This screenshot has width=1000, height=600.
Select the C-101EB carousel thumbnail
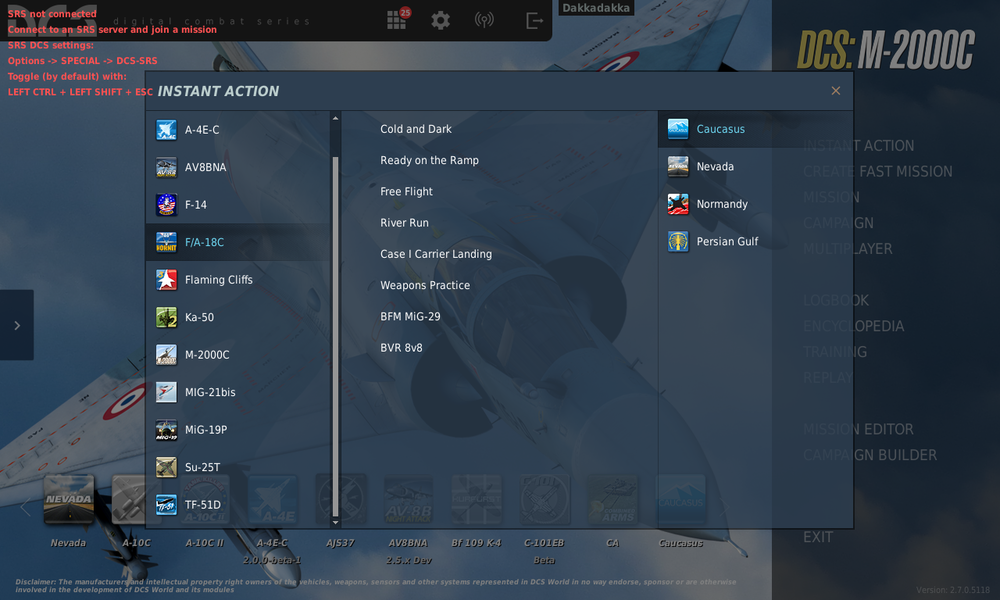coord(544,499)
